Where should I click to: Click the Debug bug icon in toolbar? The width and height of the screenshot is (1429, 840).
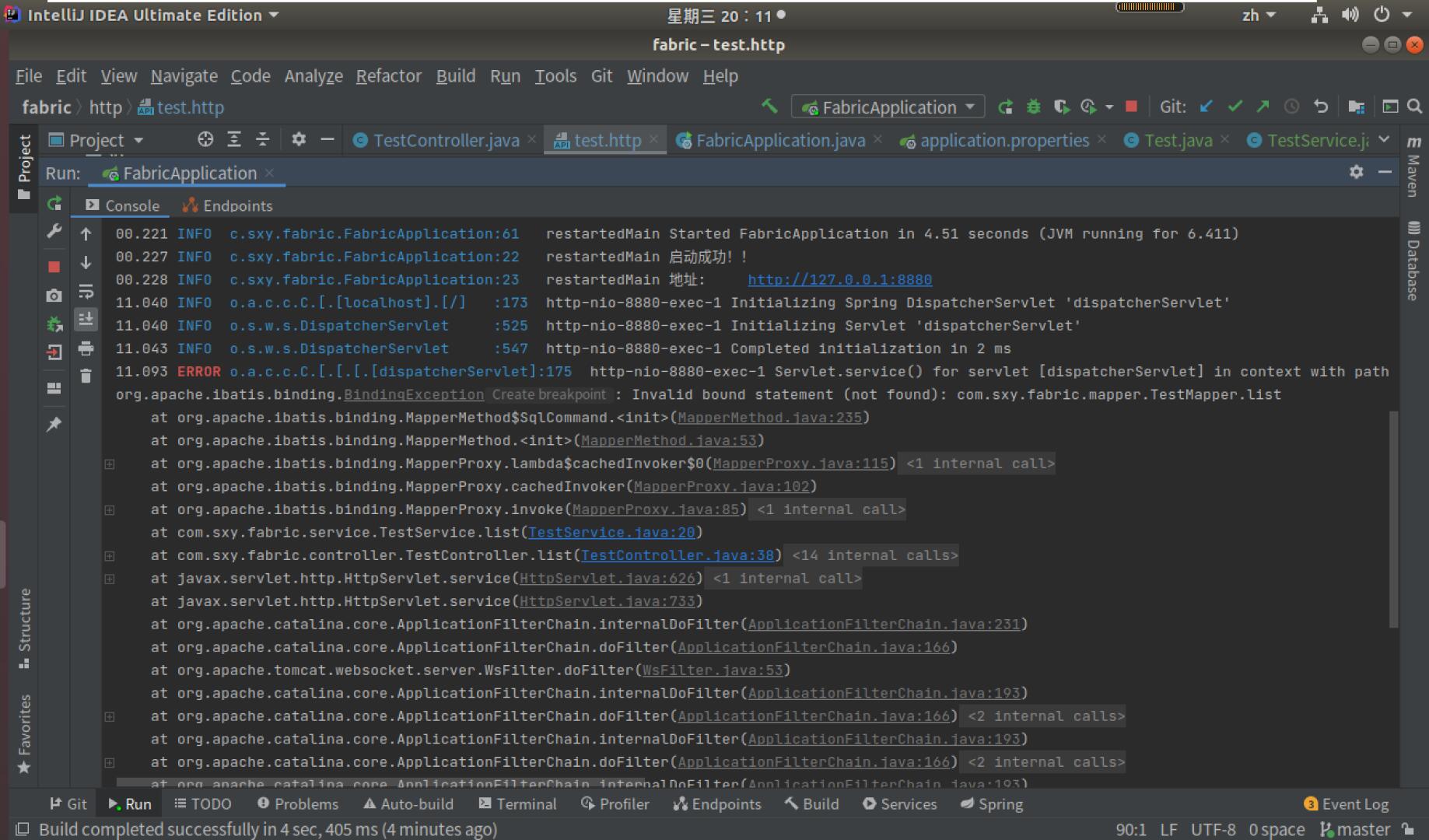[1033, 107]
